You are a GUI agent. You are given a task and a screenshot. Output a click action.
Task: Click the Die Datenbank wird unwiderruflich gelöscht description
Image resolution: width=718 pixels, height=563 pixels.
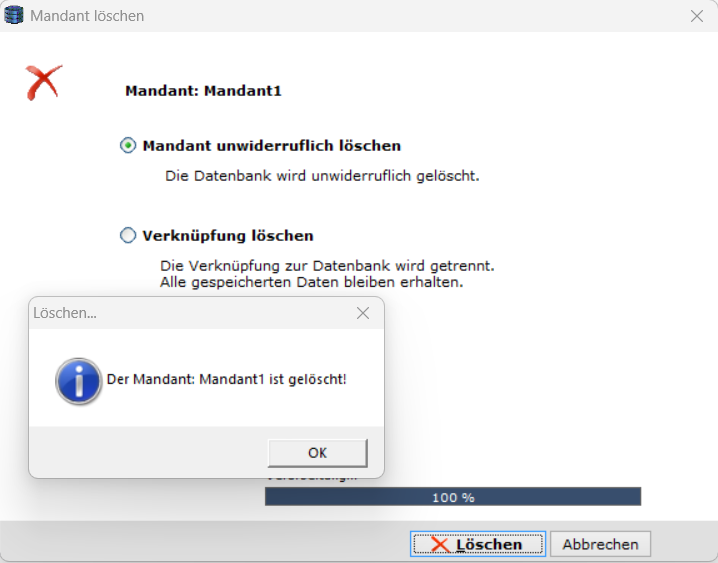pyautogui.click(x=322, y=176)
